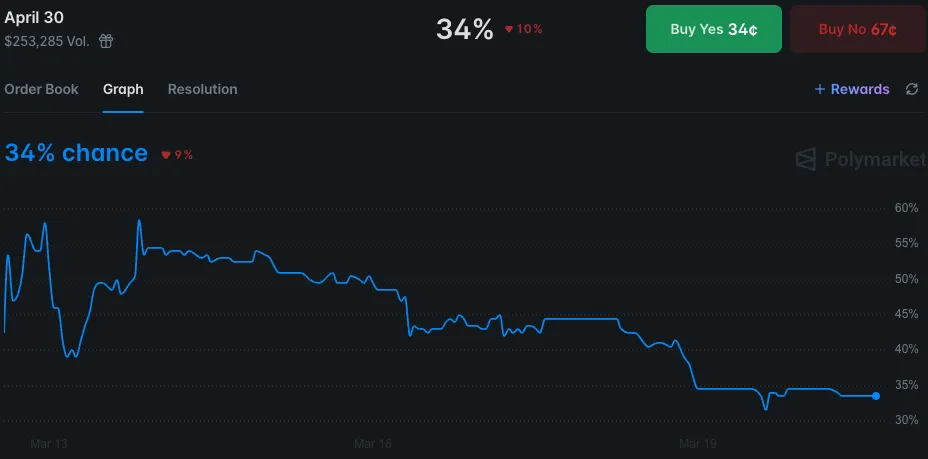
Task: Click the plus icon before Rewards
Action: point(820,89)
